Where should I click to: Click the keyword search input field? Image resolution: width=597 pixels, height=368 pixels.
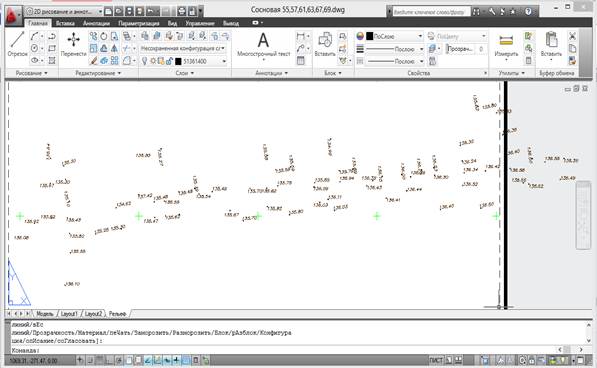[431, 12]
